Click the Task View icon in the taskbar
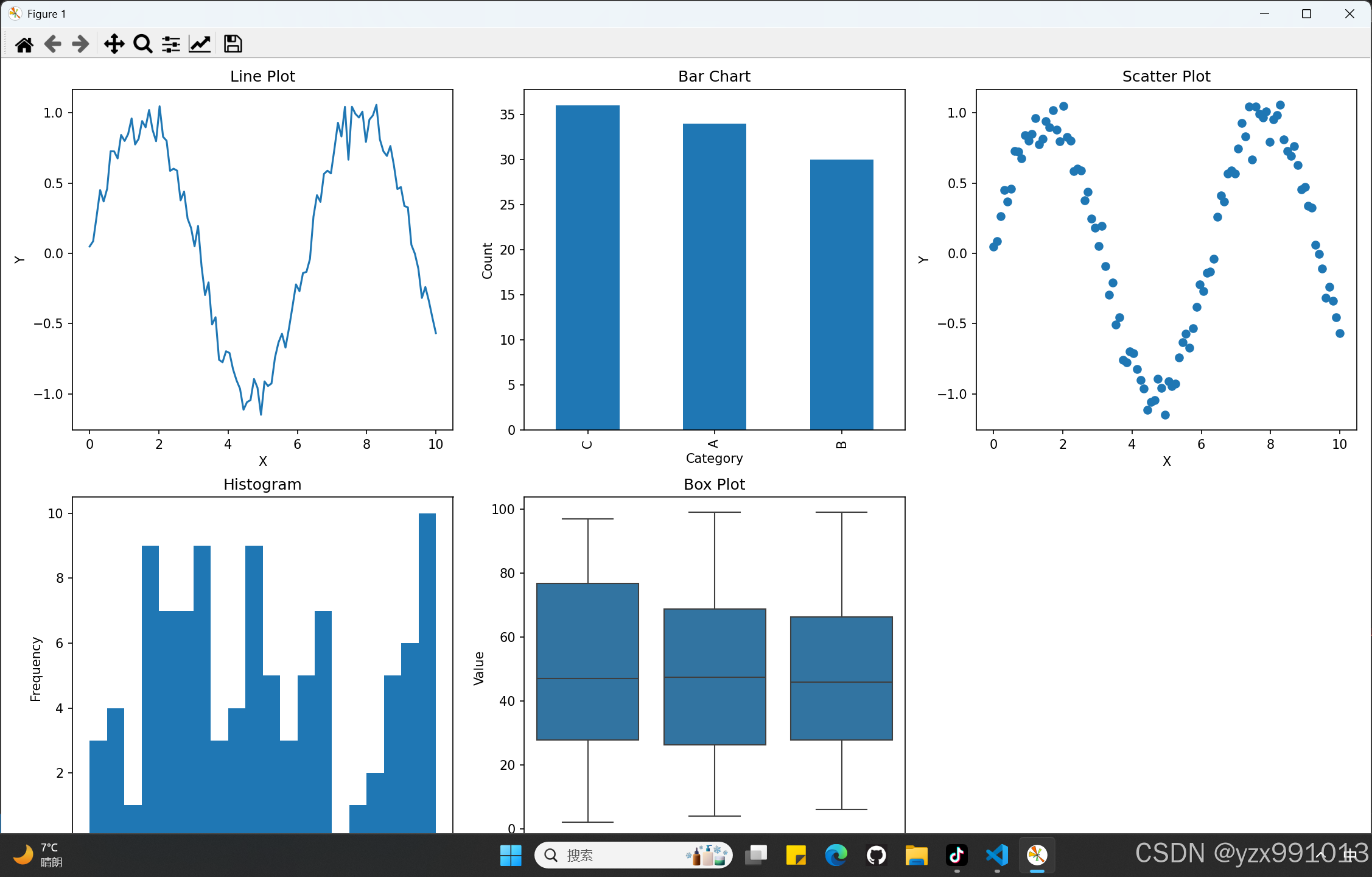The width and height of the screenshot is (1372, 877). pyautogui.click(x=756, y=855)
